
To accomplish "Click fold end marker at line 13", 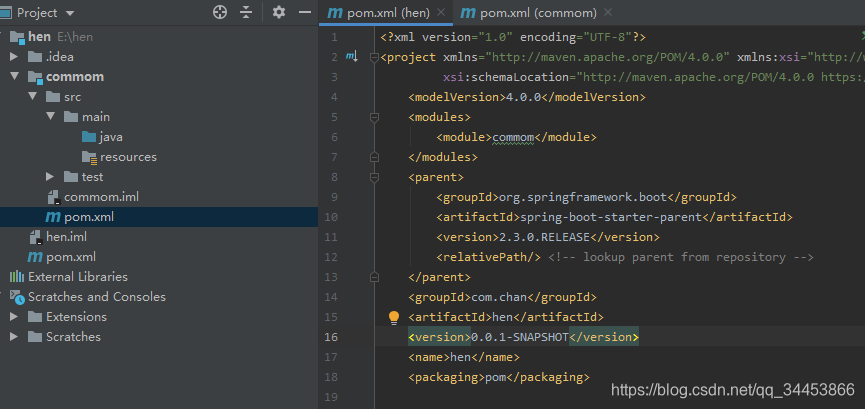I will 375,277.
